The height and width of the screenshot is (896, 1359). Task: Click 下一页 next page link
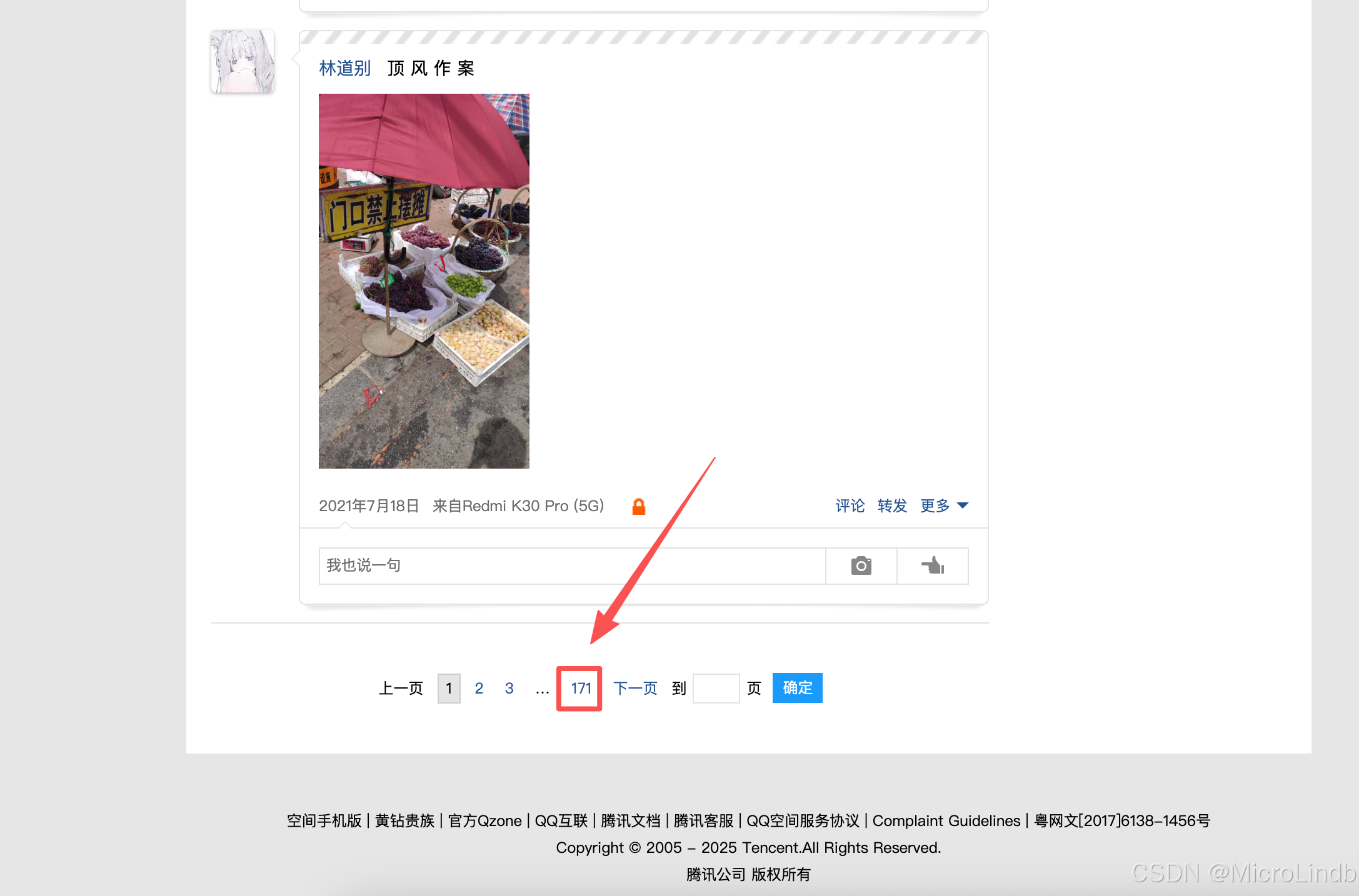tap(635, 689)
